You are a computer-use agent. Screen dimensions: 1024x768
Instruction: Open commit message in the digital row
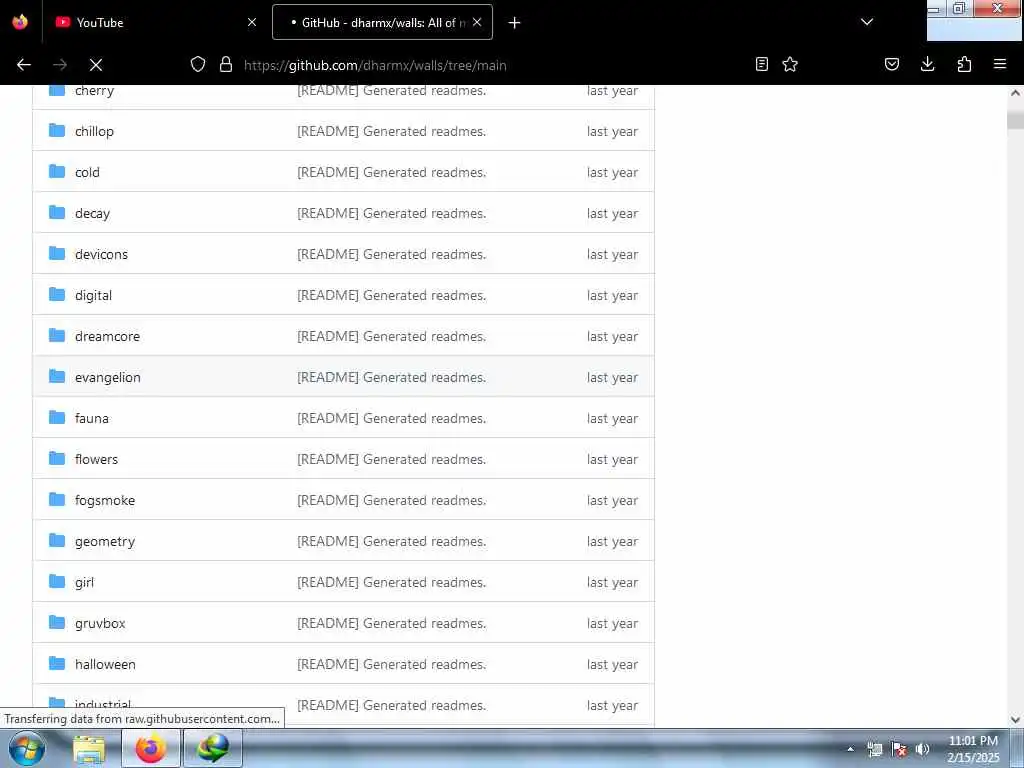point(391,295)
